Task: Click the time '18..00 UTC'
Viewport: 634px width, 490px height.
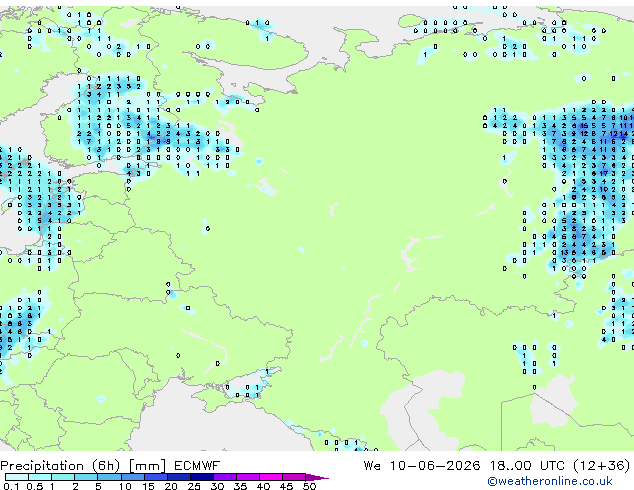Action: [527, 466]
